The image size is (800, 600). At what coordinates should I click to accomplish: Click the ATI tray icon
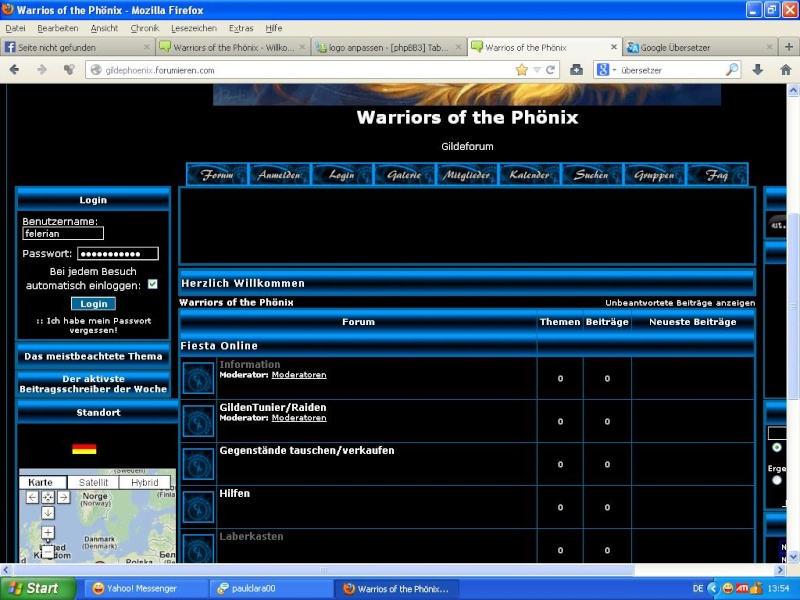click(742, 588)
